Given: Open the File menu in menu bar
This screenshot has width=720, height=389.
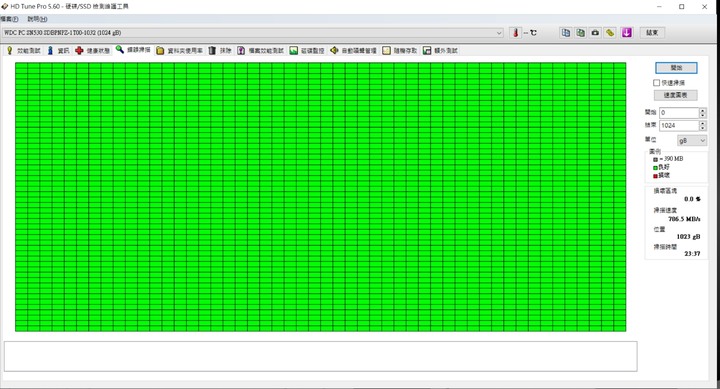Looking at the screenshot, I should (x=9, y=19).
